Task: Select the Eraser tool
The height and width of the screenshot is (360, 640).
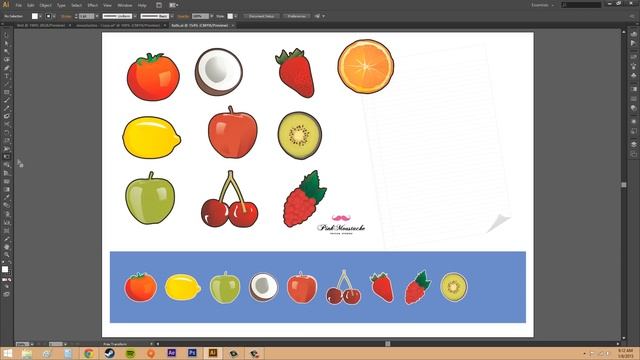Action: point(6,117)
